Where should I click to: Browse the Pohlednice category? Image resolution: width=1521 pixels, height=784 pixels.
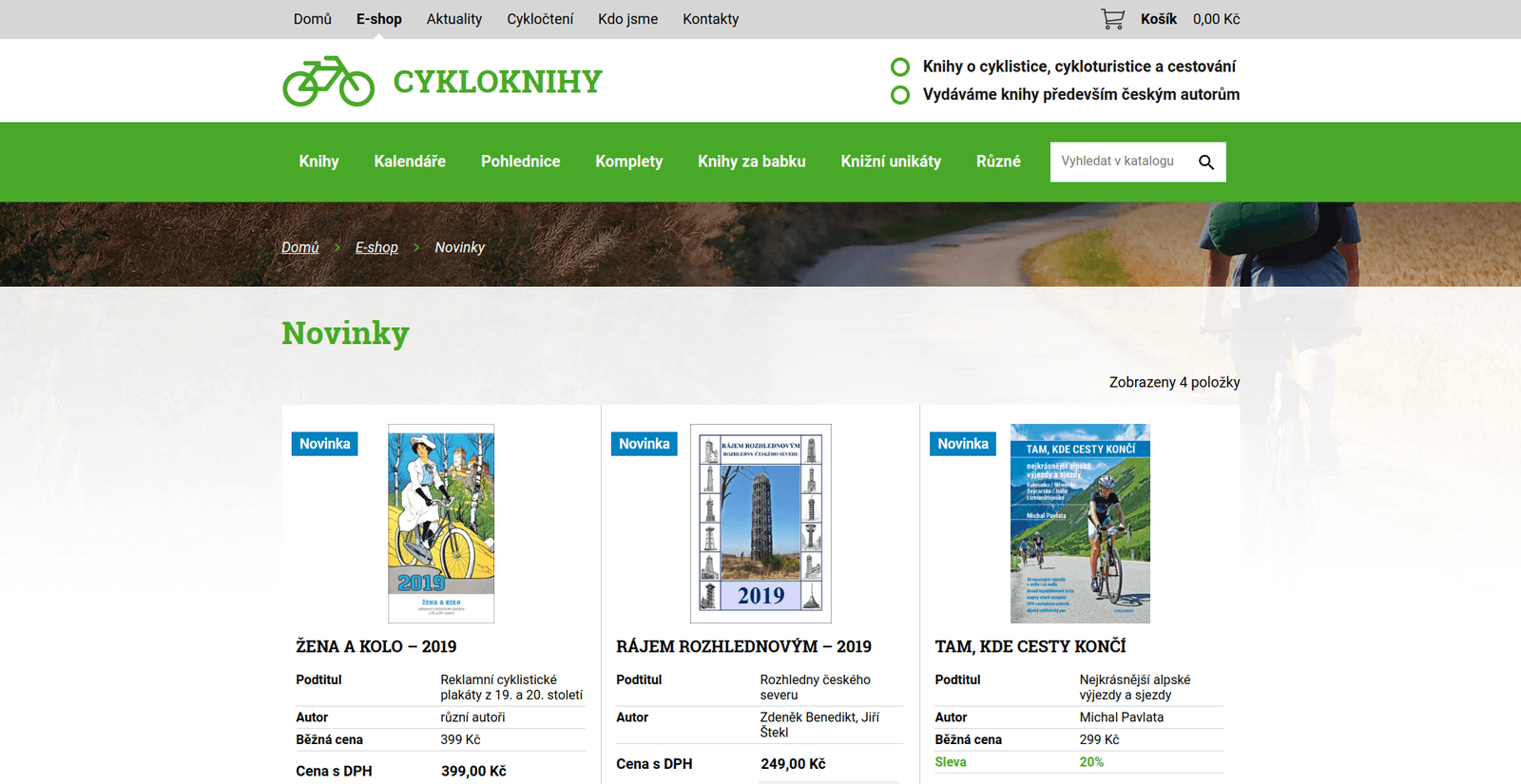pos(520,162)
